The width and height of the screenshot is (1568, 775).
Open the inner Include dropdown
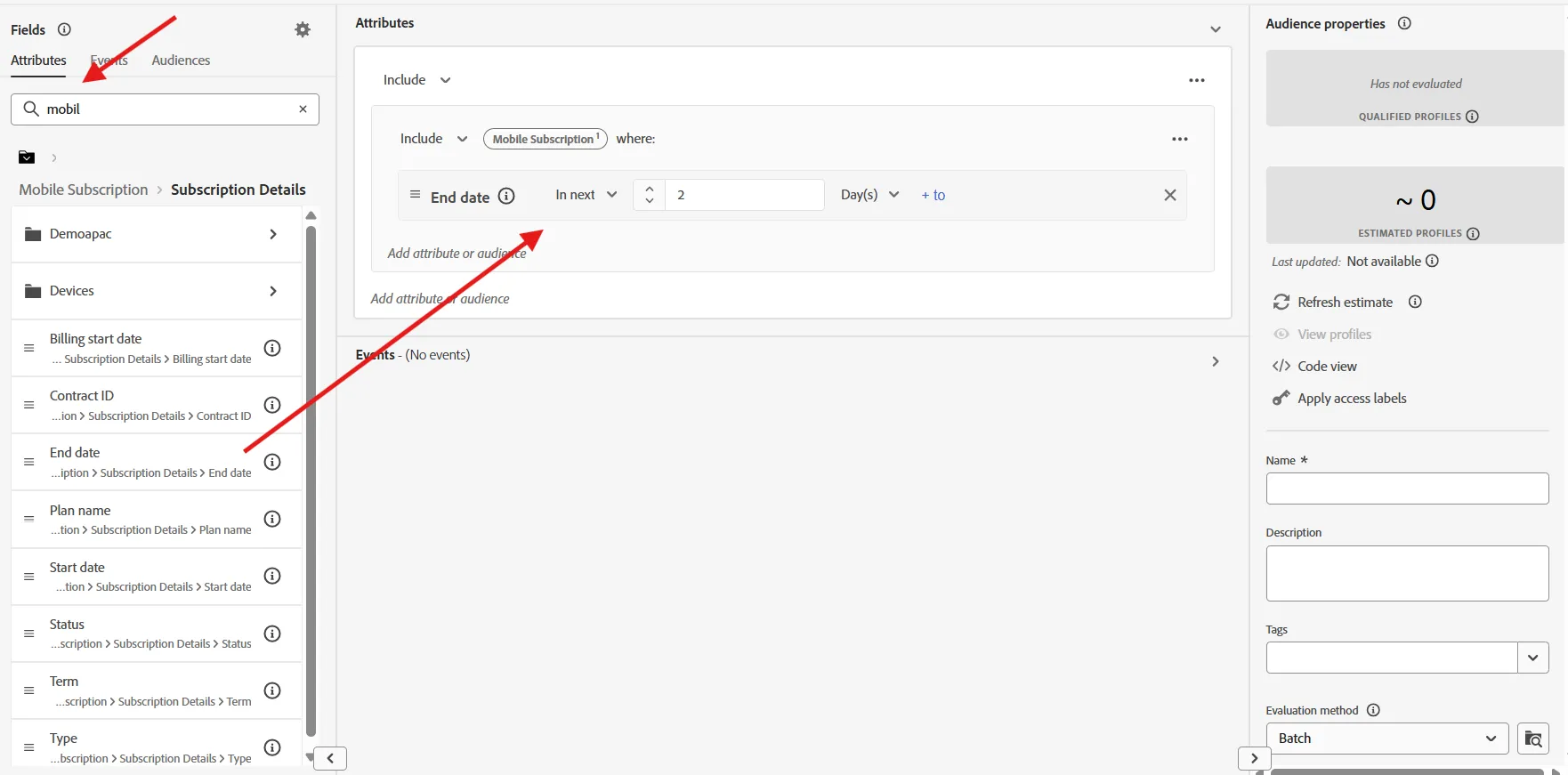433,139
